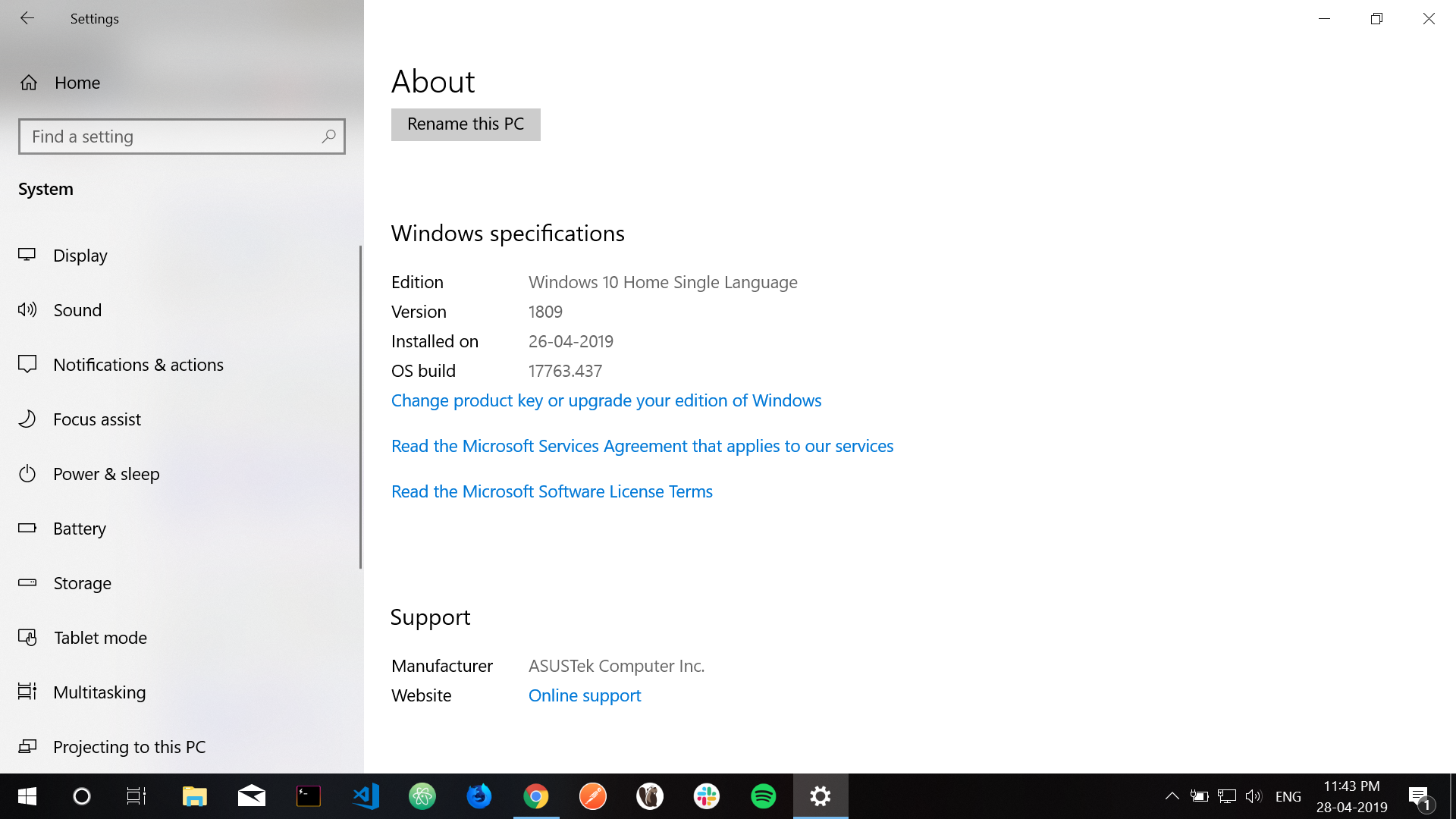The width and height of the screenshot is (1456, 819).
Task: Open Display settings
Action: 64,256
